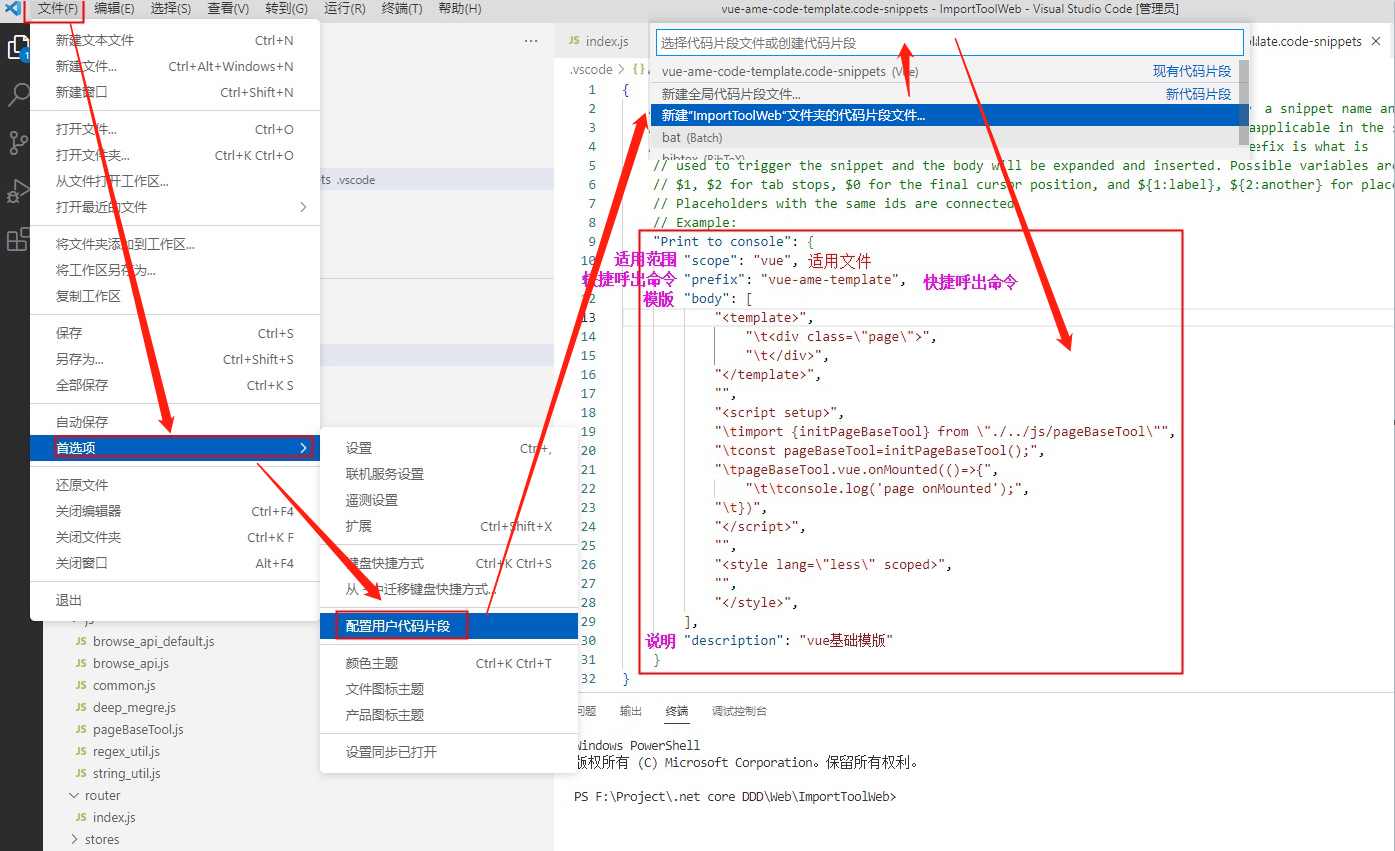
Task: Collapse the router folder chevron
Action: coord(74,796)
